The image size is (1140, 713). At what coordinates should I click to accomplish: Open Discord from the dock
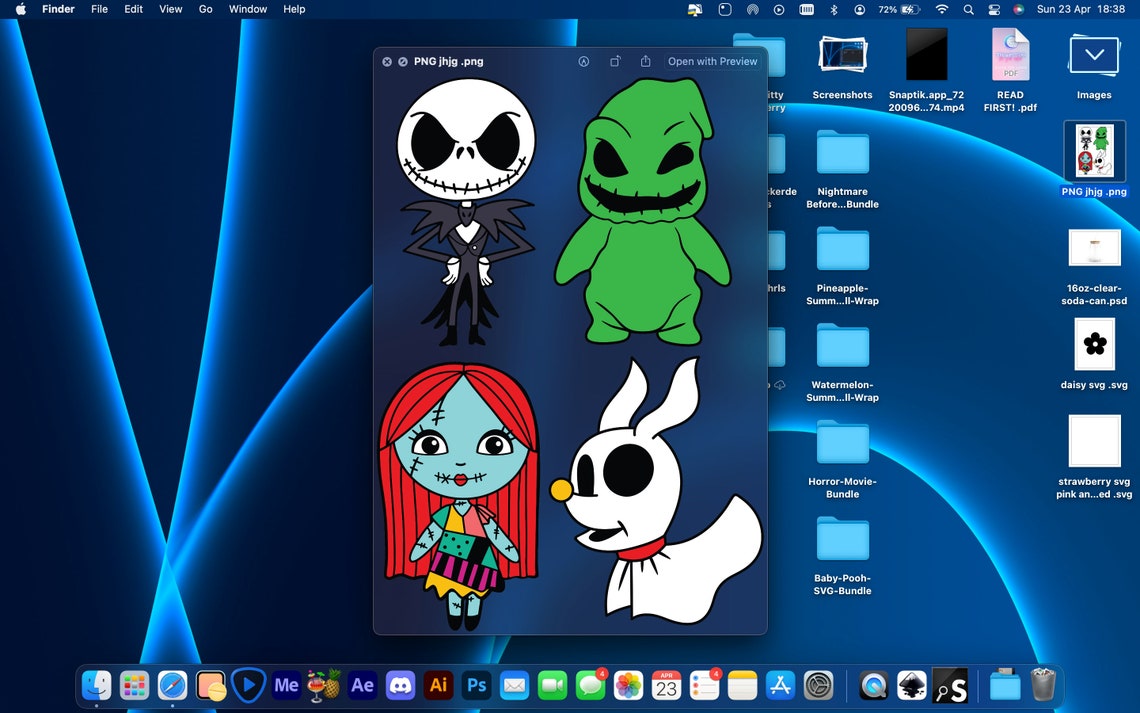coord(400,686)
